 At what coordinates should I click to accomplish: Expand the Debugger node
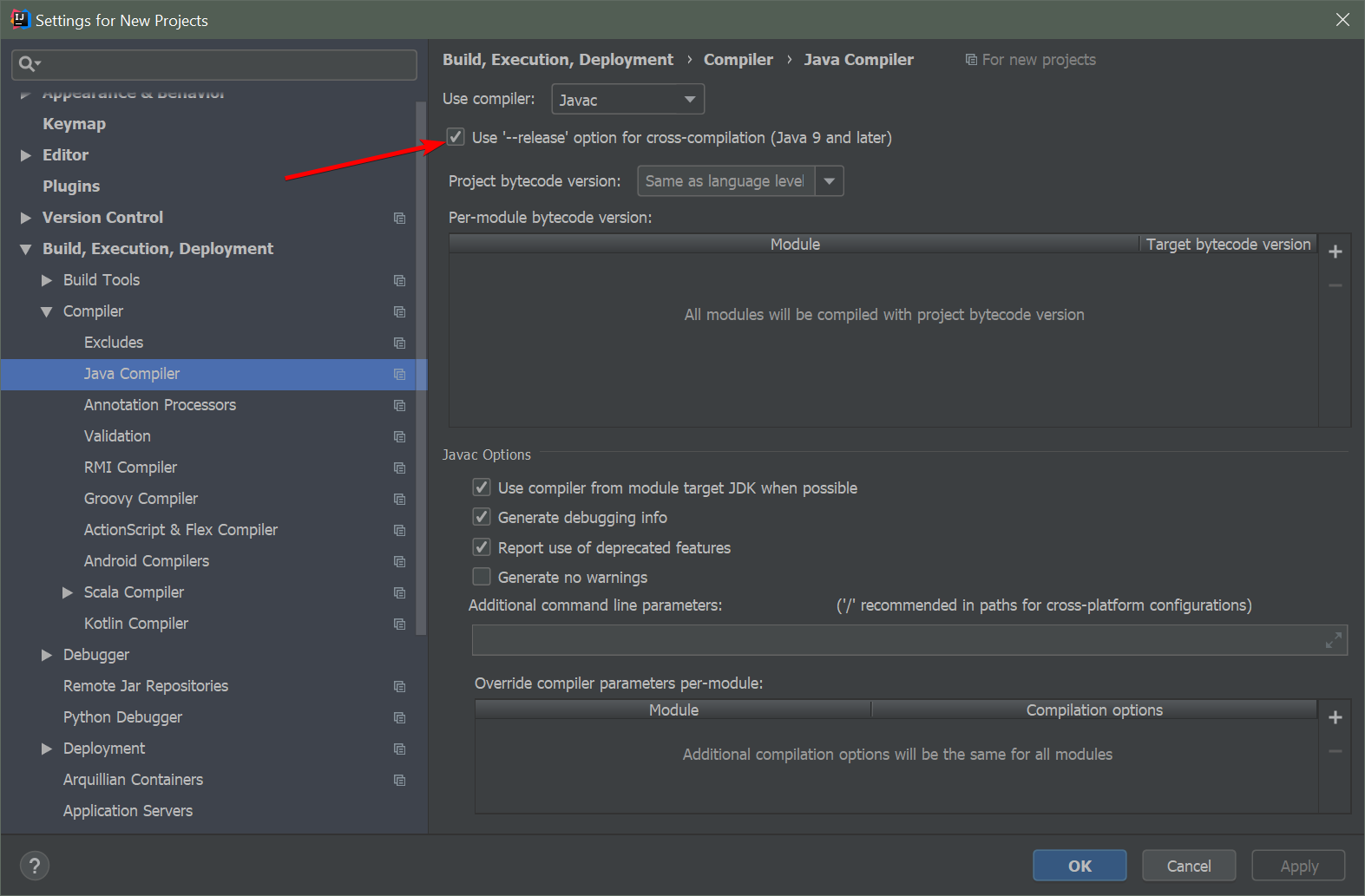[47, 655]
